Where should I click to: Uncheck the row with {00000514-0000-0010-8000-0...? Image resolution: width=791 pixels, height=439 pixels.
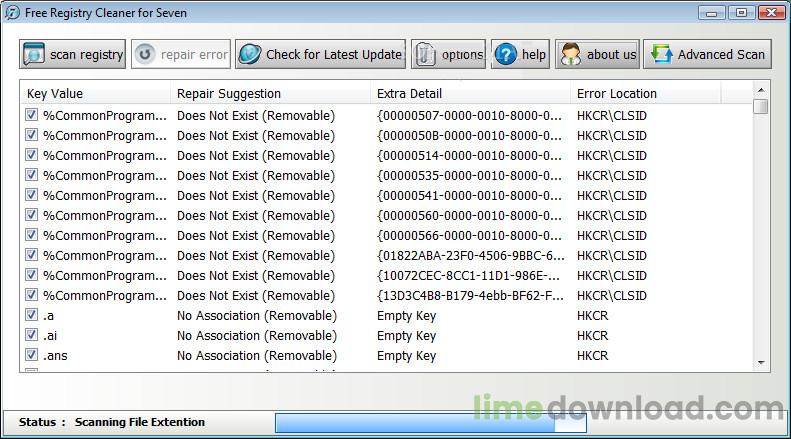tap(31, 155)
